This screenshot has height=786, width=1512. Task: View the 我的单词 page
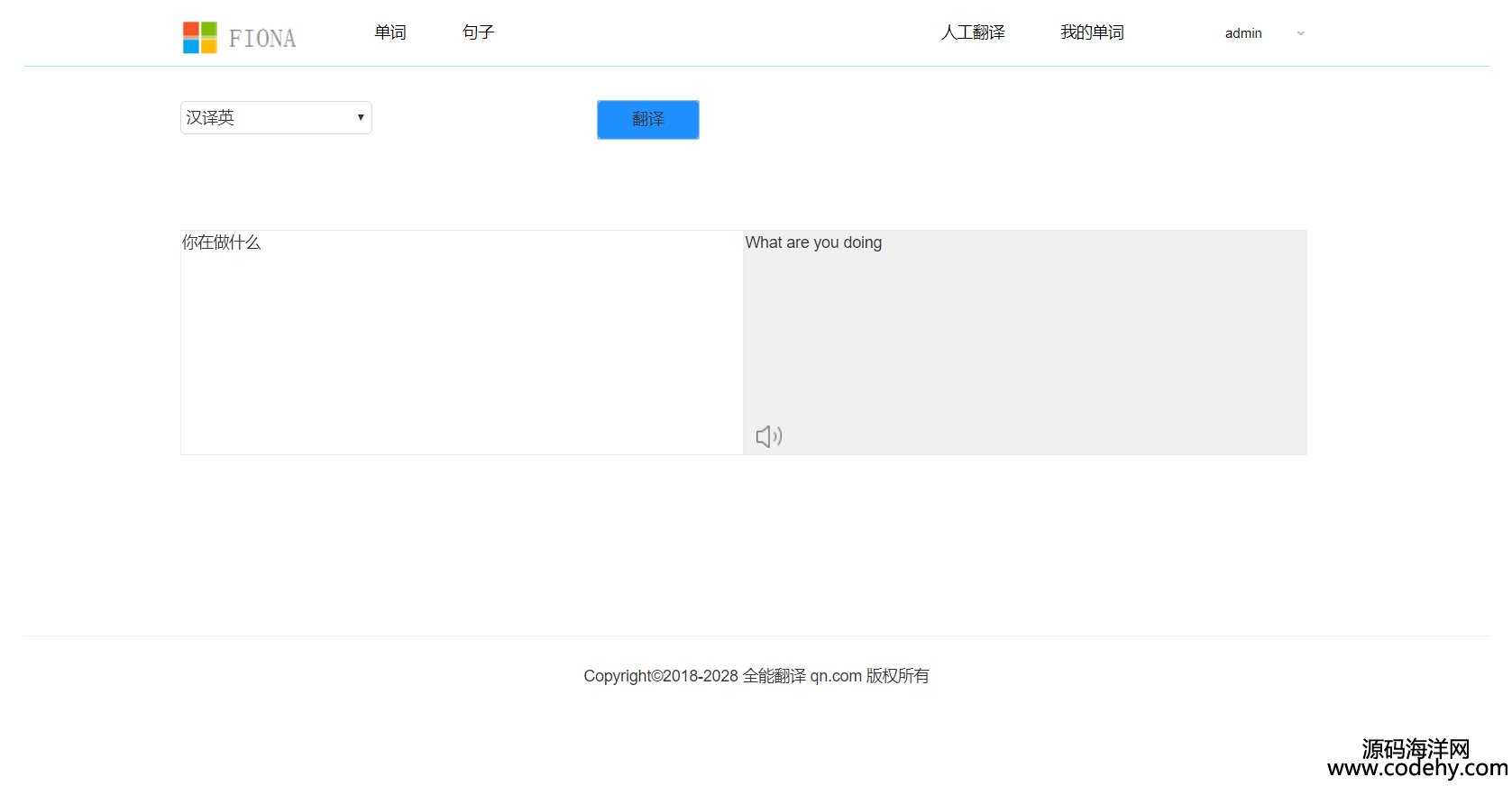(1092, 32)
